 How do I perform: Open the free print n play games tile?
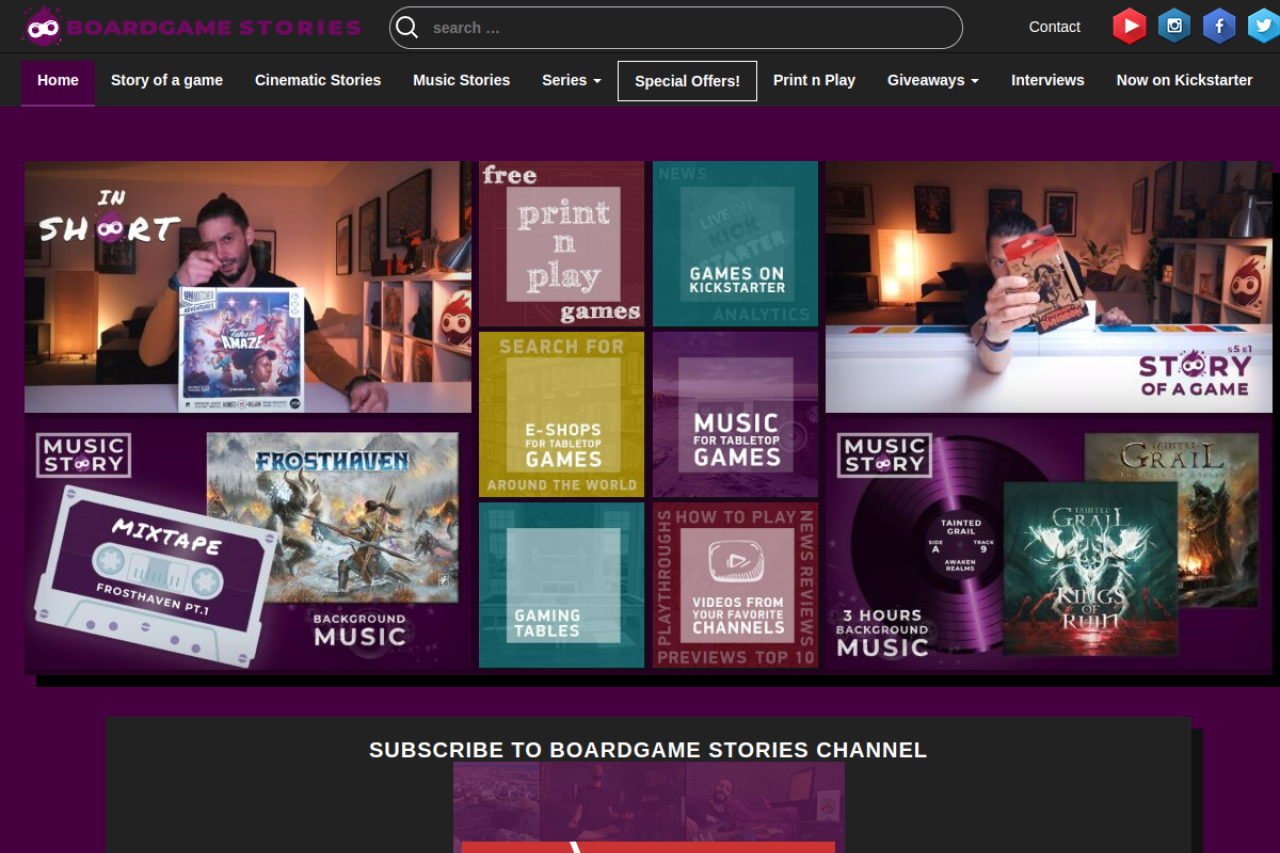(561, 244)
